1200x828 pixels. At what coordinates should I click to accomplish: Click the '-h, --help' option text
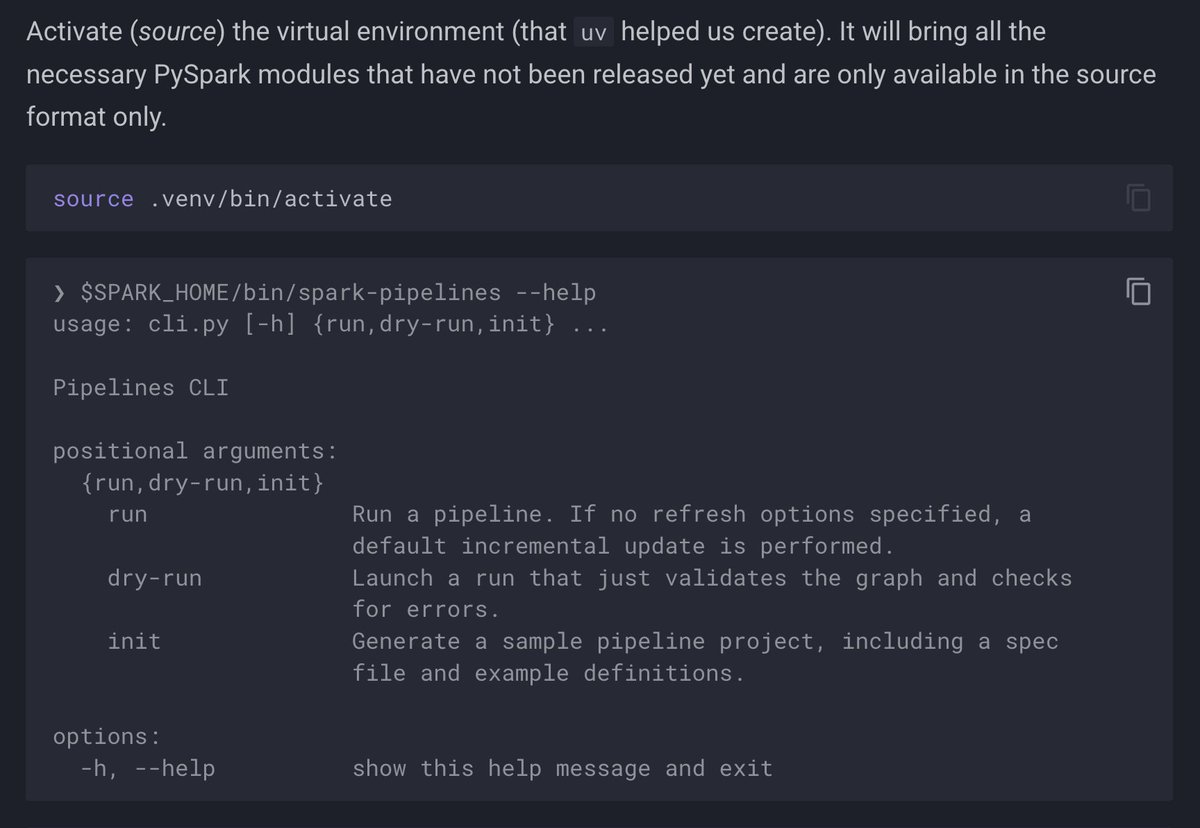pyautogui.click(x=148, y=769)
